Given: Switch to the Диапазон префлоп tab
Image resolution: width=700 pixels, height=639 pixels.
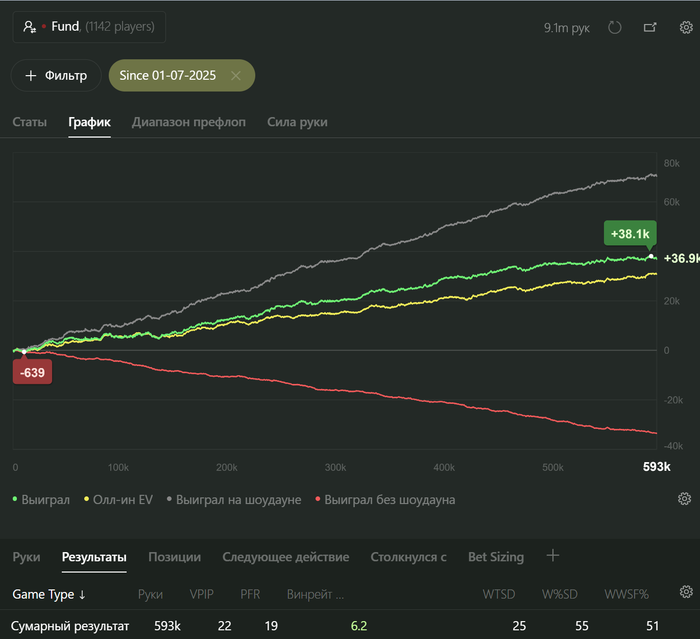Looking at the screenshot, I should (x=189, y=122).
